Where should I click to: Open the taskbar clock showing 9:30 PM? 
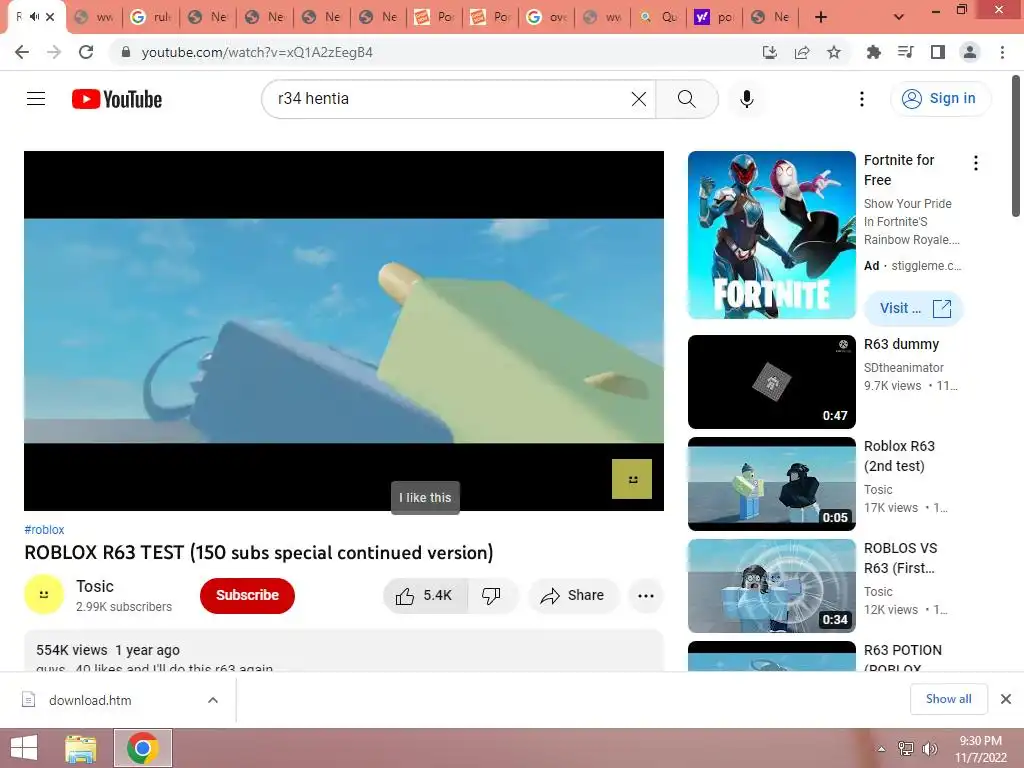pyautogui.click(x=980, y=748)
